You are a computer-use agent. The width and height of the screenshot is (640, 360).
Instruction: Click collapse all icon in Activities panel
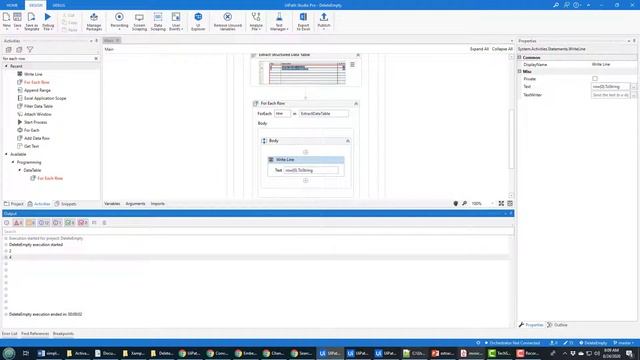[x=19, y=49]
